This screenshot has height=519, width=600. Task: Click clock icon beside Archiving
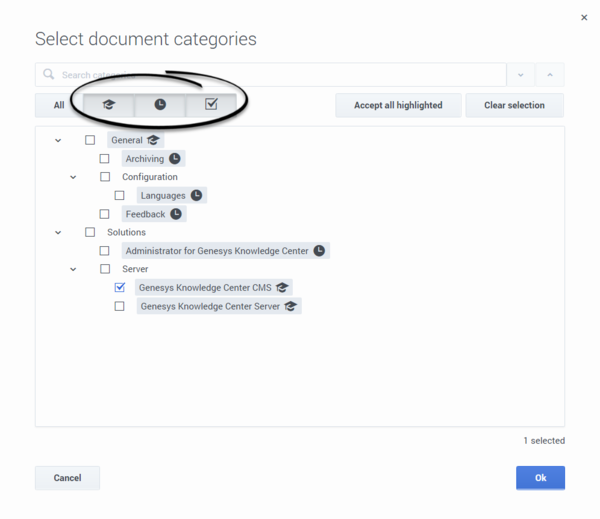(175, 158)
